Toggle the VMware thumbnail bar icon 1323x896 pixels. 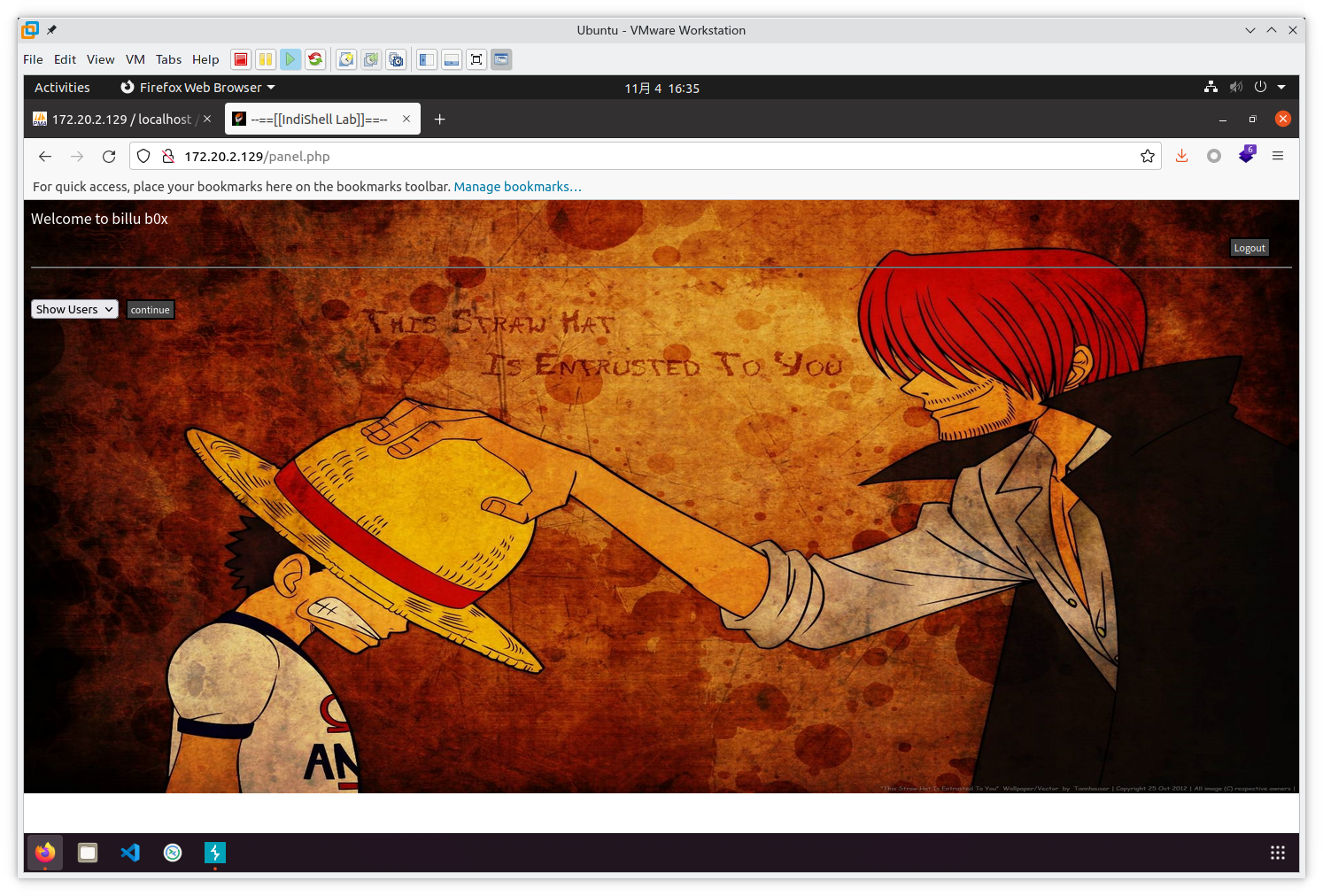[x=452, y=59]
